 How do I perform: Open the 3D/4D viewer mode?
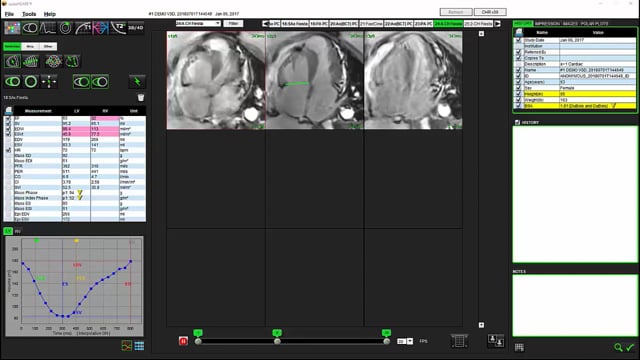[x=136, y=28]
